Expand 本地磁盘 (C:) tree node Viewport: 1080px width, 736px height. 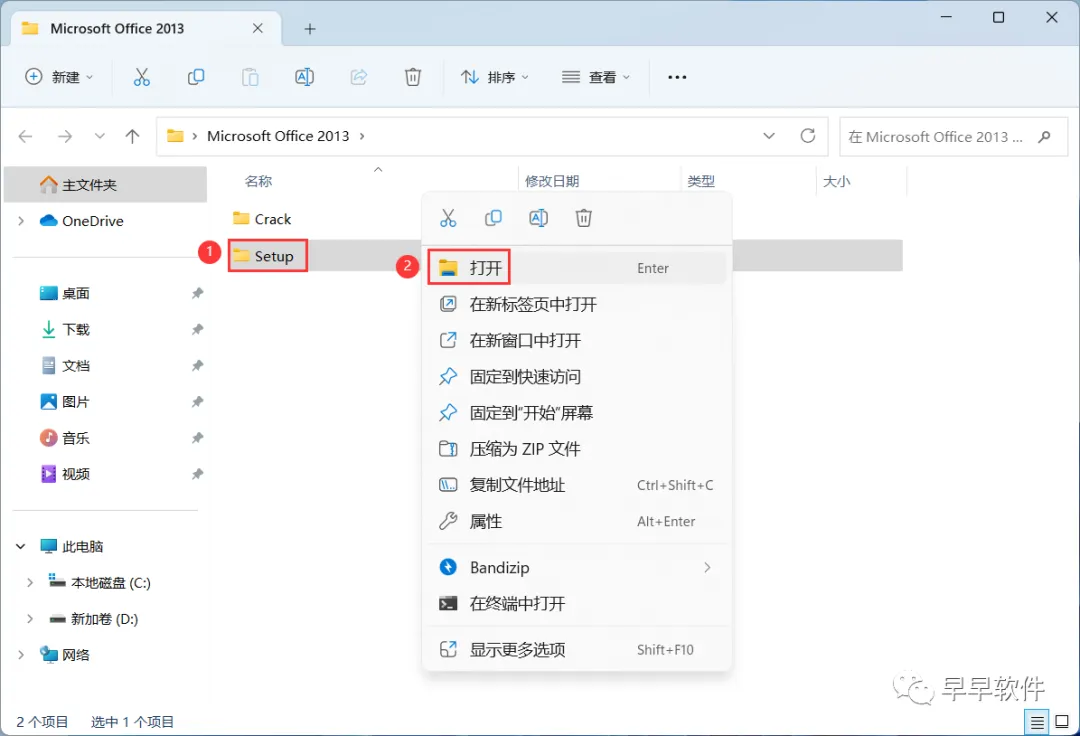click(30, 582)
